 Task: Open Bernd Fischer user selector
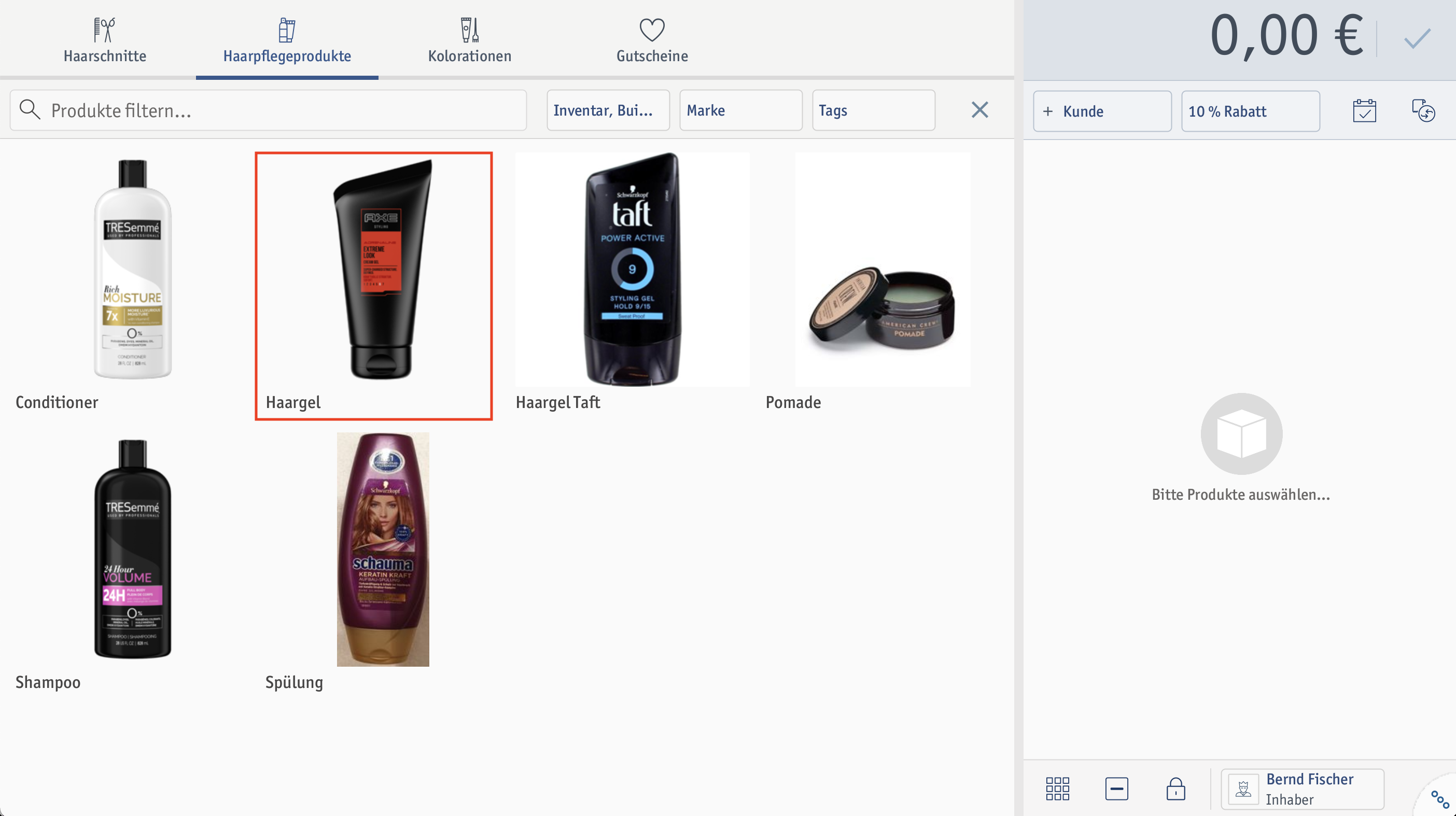coord(1303,789)
